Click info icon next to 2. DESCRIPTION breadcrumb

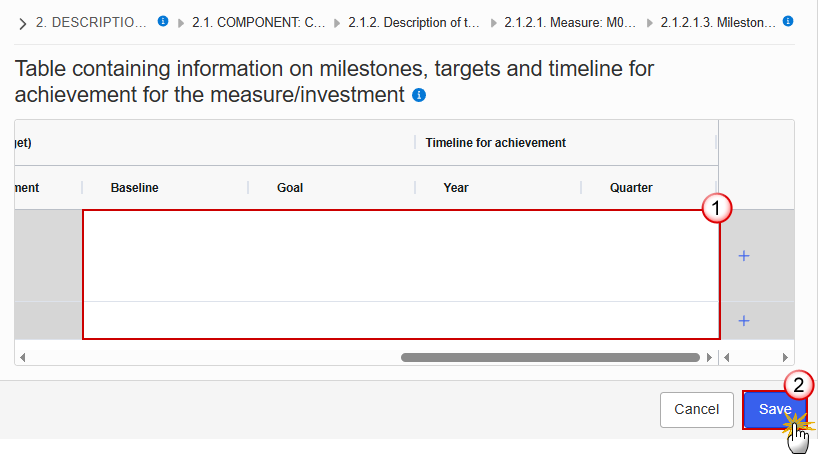163,21
